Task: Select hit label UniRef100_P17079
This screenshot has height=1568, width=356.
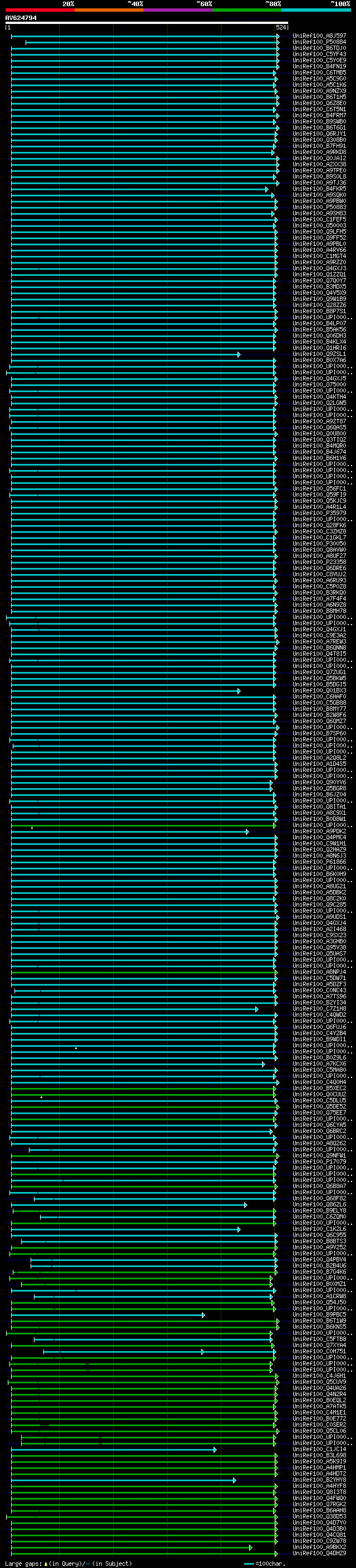Action: click(319, 1161)
